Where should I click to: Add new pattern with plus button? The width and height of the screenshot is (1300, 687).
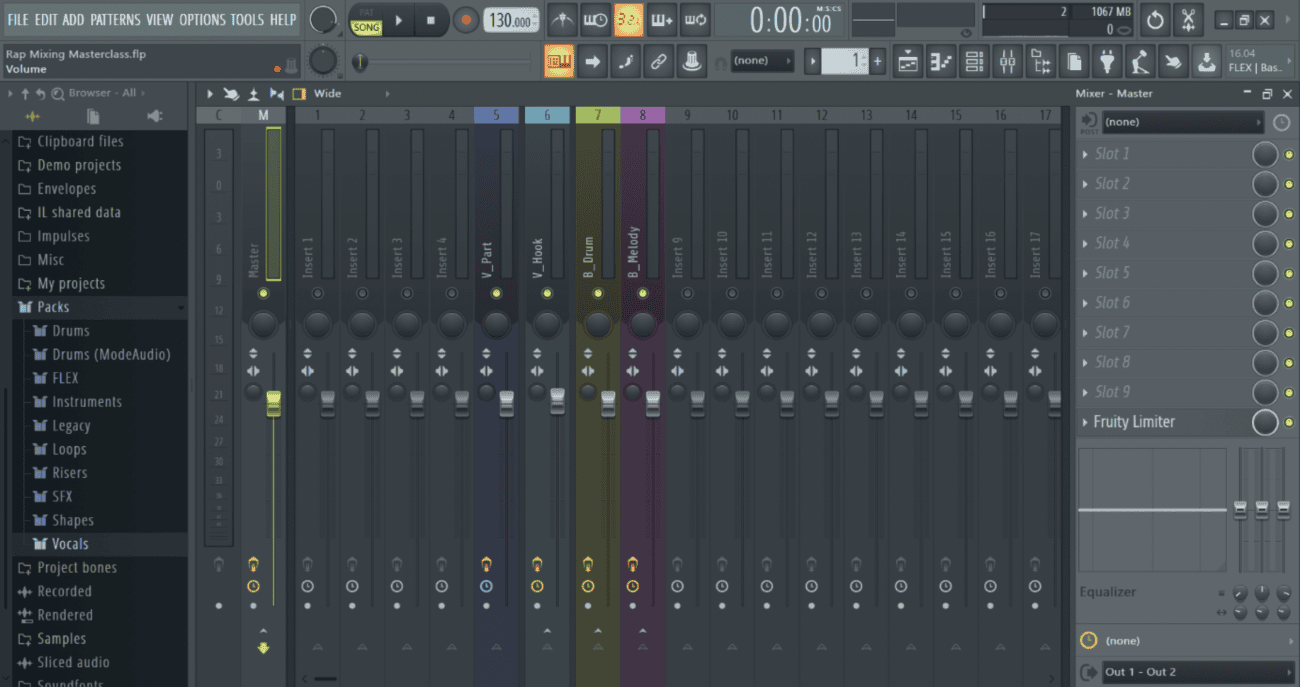(x=877, y=61)
